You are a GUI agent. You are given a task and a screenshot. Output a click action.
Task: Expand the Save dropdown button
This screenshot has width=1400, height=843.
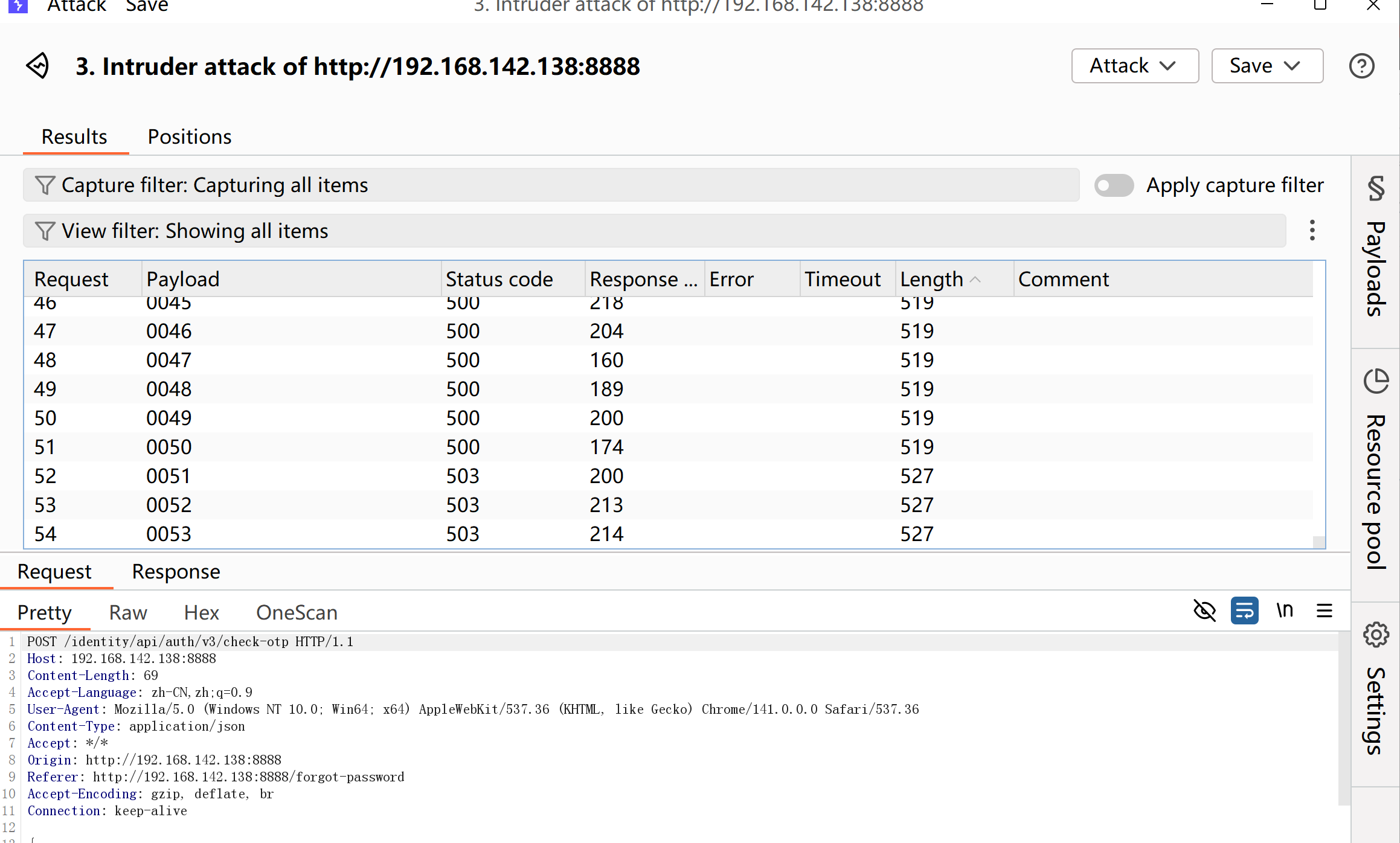click(1267, 66)
